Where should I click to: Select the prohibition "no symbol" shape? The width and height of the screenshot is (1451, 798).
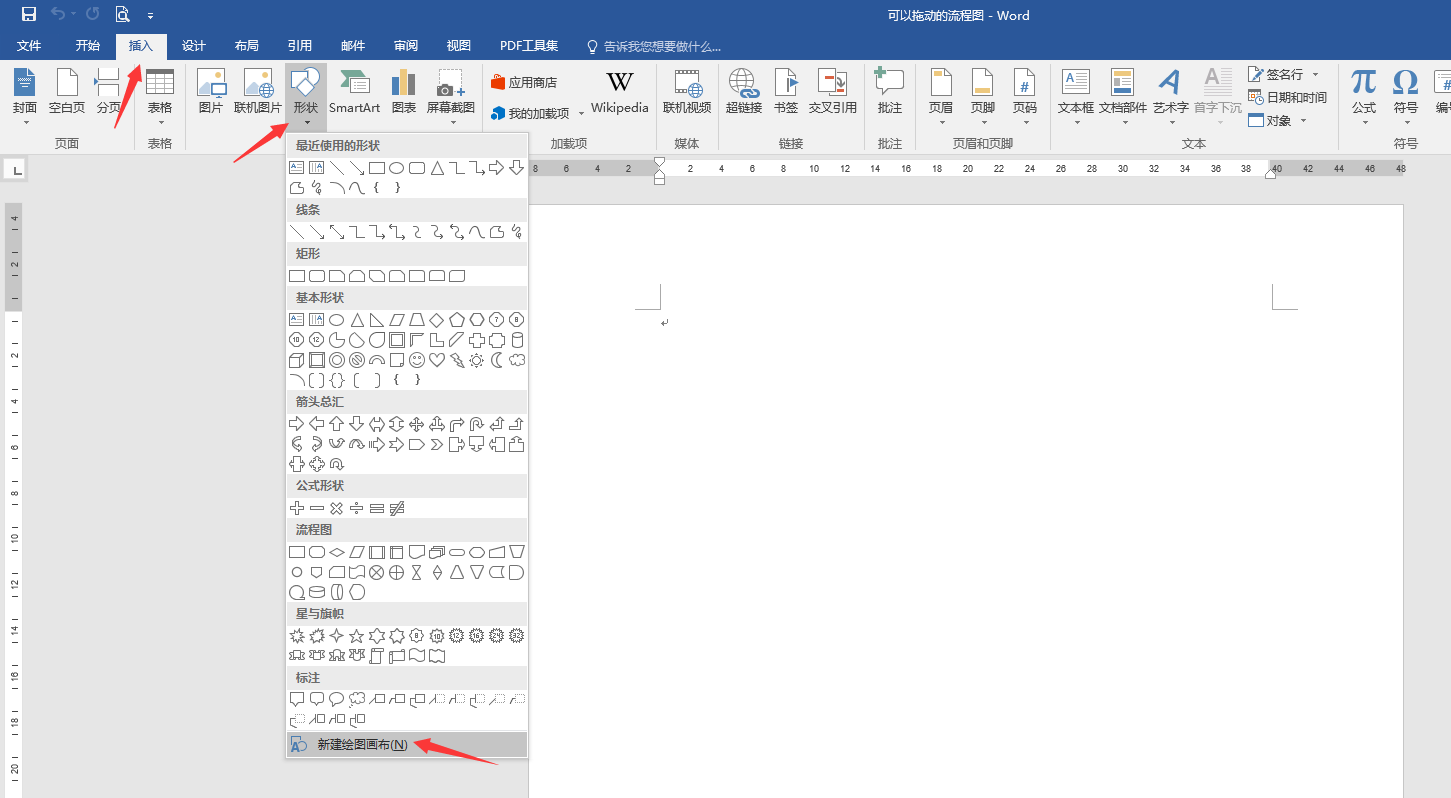click(x=357, y=360)
